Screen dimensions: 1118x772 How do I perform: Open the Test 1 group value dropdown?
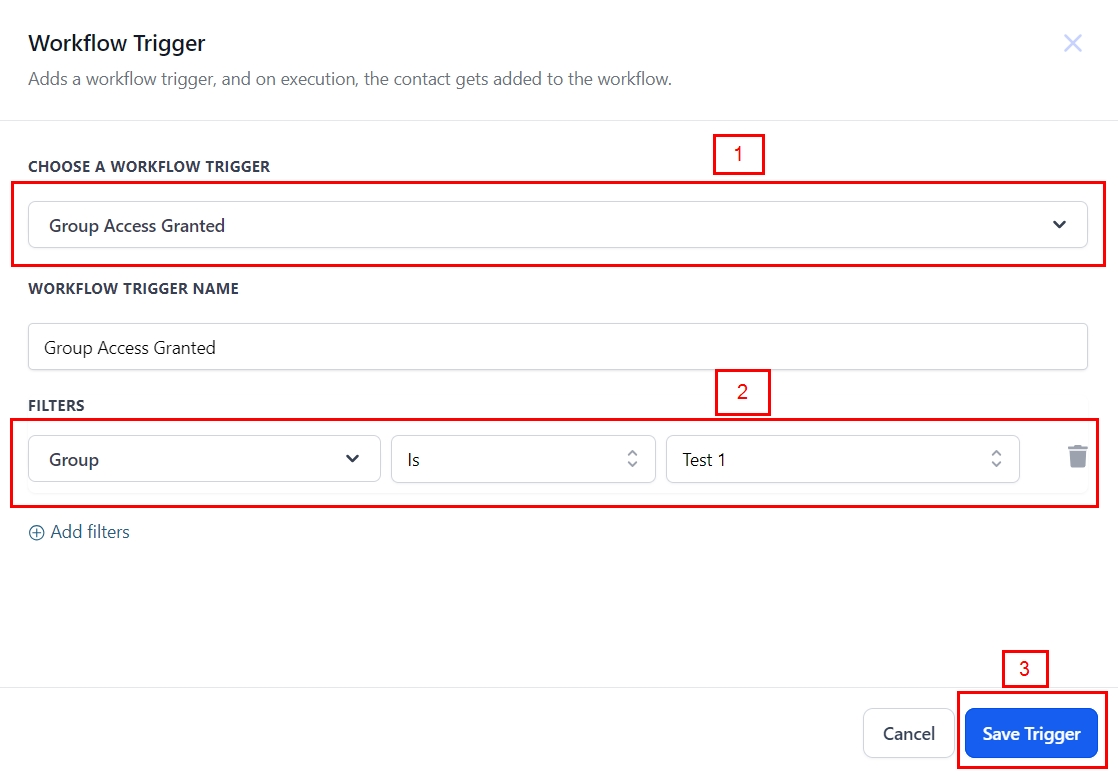click(842, 459)
